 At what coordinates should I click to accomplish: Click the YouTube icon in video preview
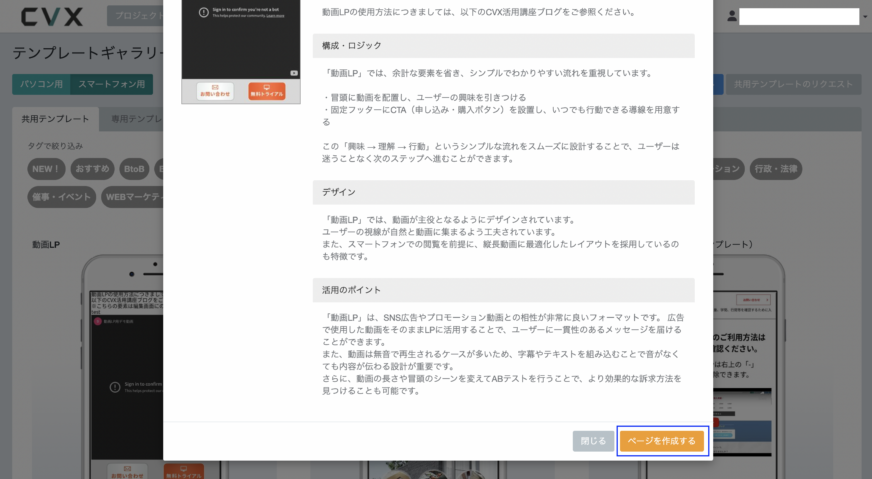point(293,73)
